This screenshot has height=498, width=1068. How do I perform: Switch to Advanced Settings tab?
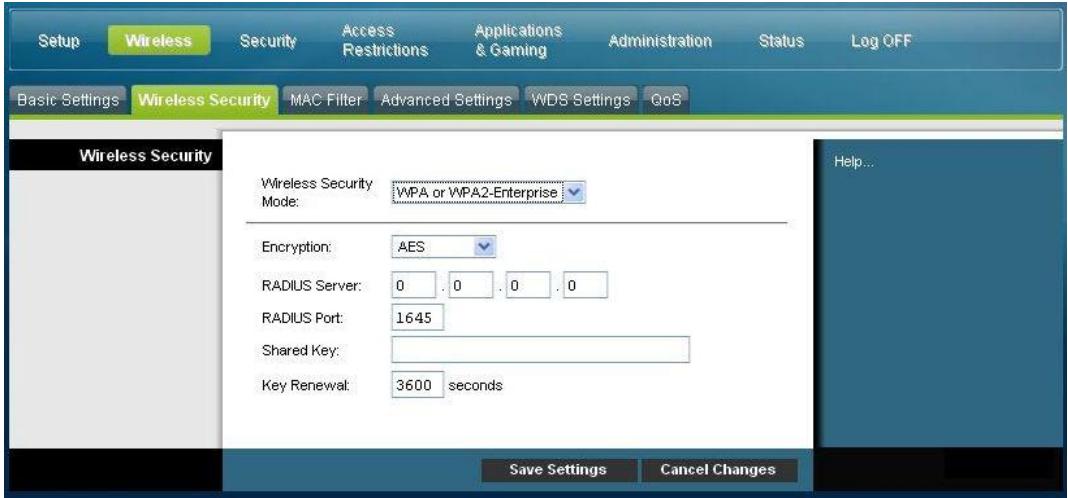click(x=448, y=100)
